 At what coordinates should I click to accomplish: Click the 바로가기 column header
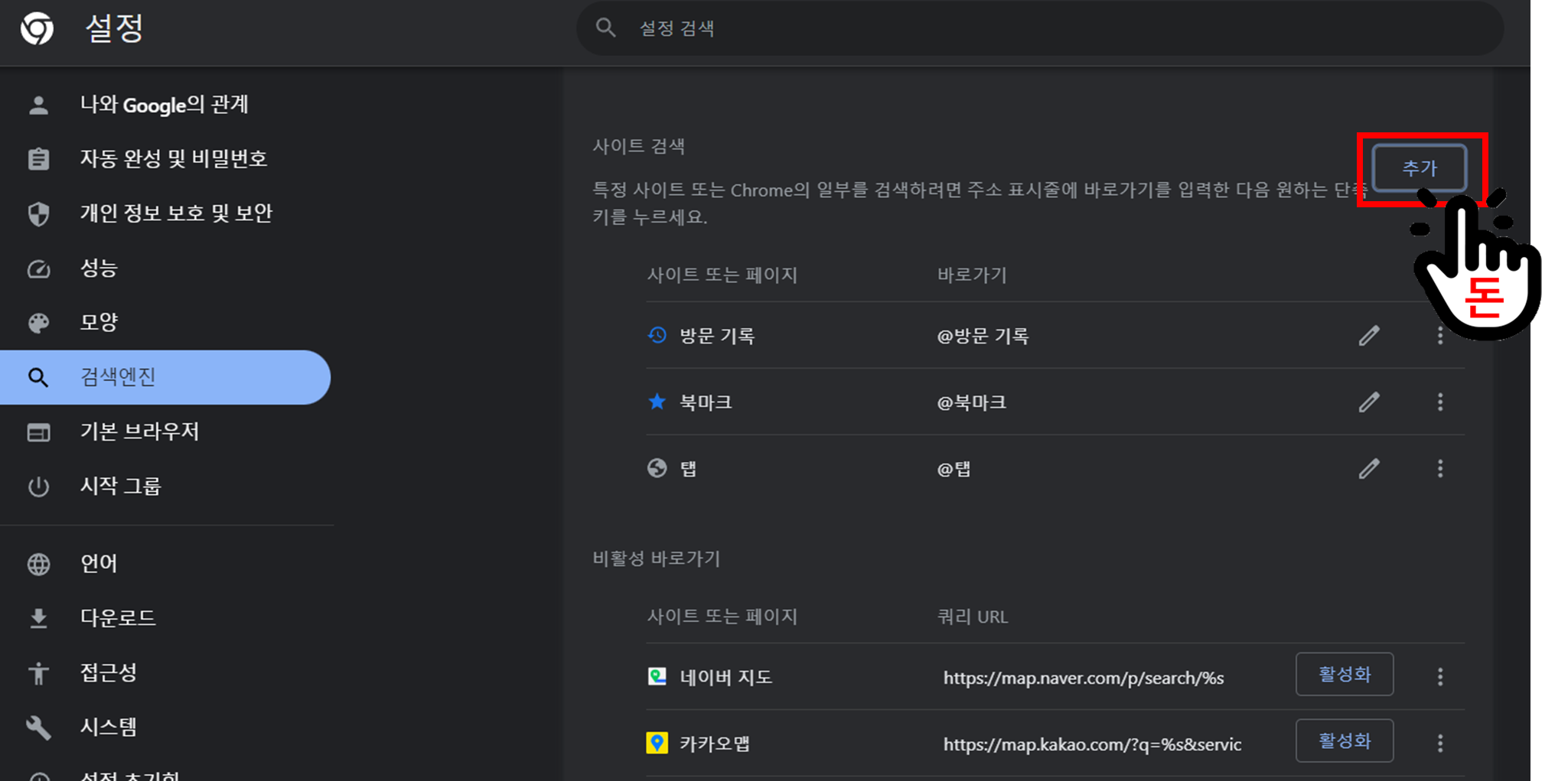point(972,275)
